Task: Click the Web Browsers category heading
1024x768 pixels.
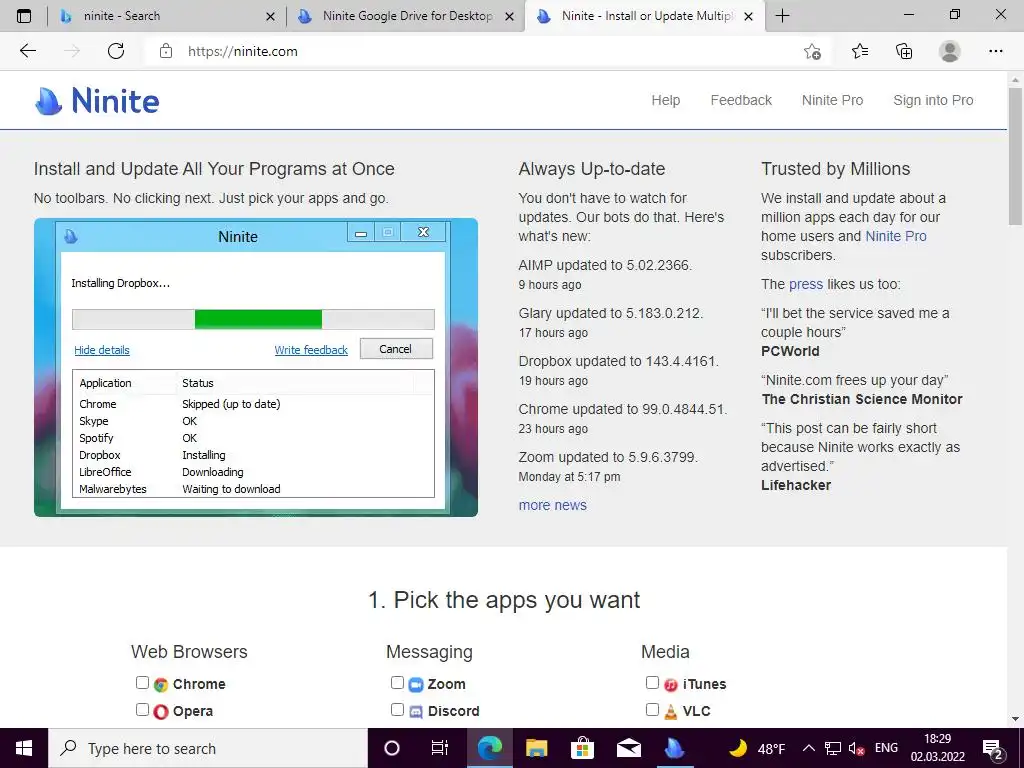Action: [x=189, y=652]
